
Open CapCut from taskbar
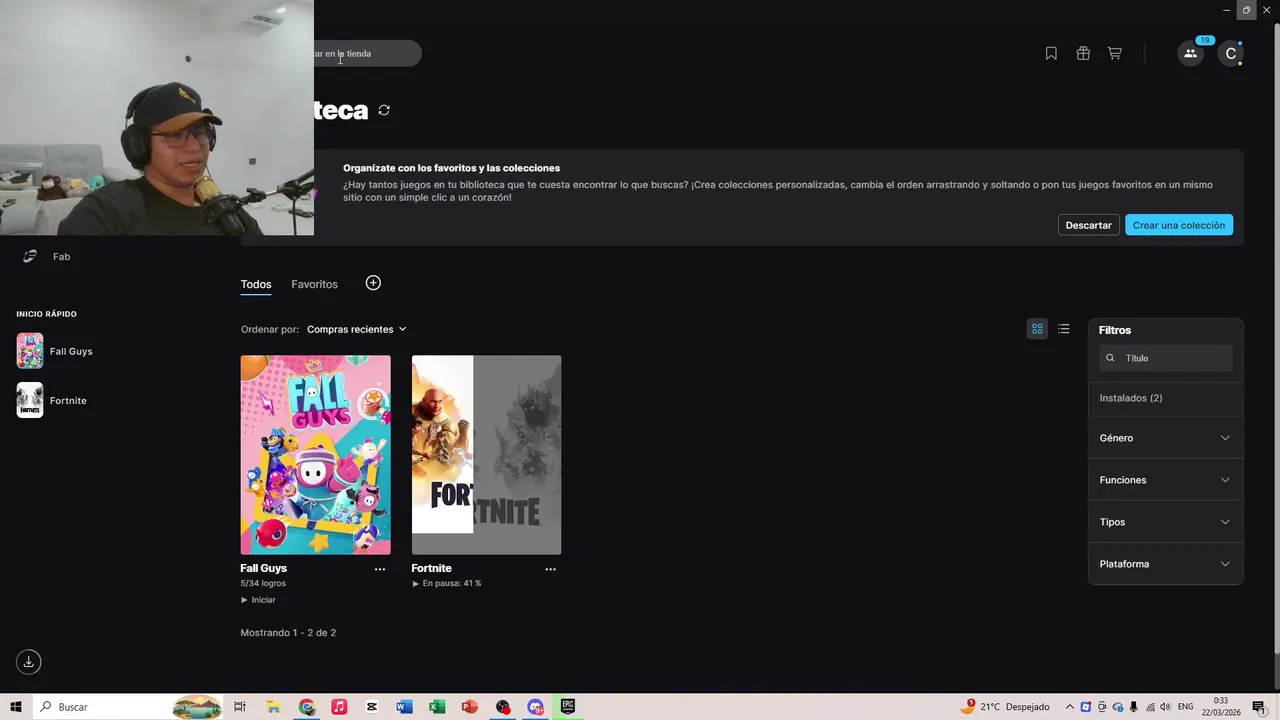coord(372,707)
